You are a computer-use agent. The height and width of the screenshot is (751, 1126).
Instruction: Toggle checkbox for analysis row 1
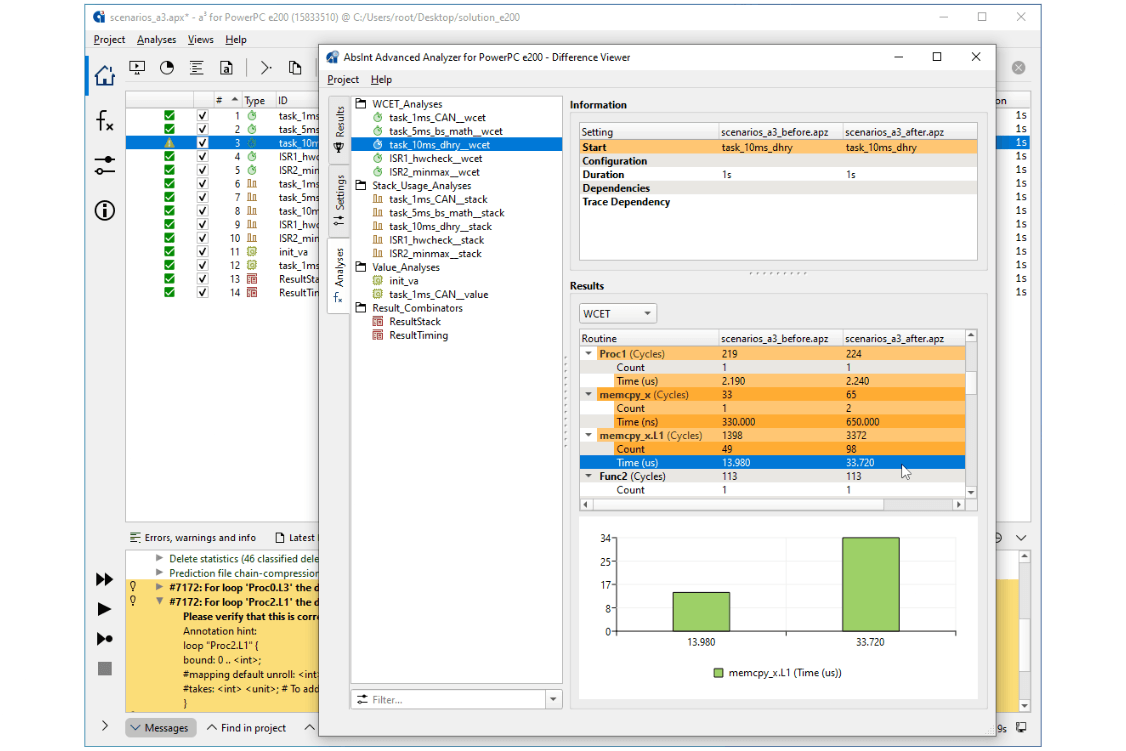(203, 116)
